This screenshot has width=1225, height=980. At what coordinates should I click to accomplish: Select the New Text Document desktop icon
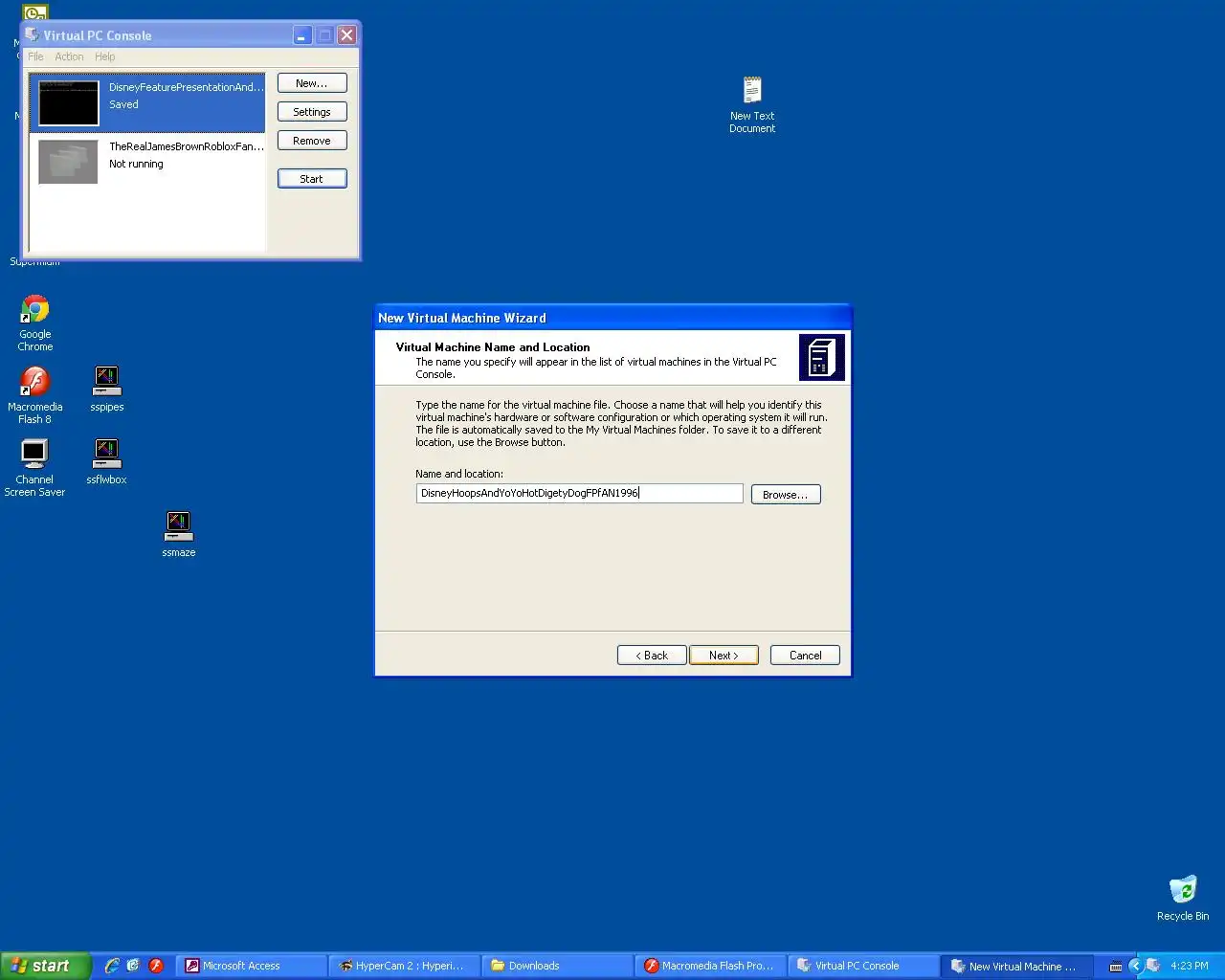pos(752,105)
